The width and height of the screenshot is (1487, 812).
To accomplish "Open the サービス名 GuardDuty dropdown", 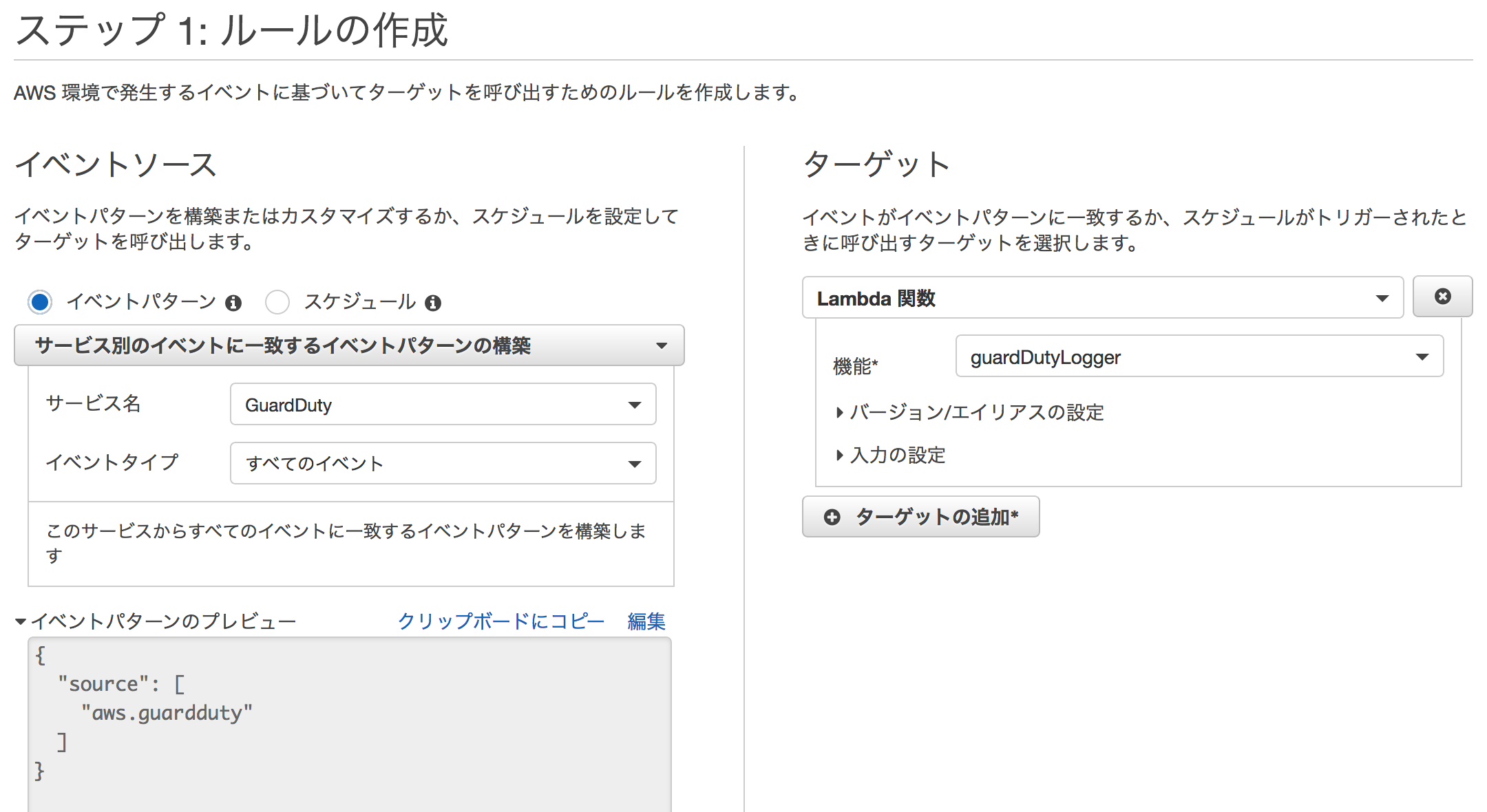I will (443, 405).
